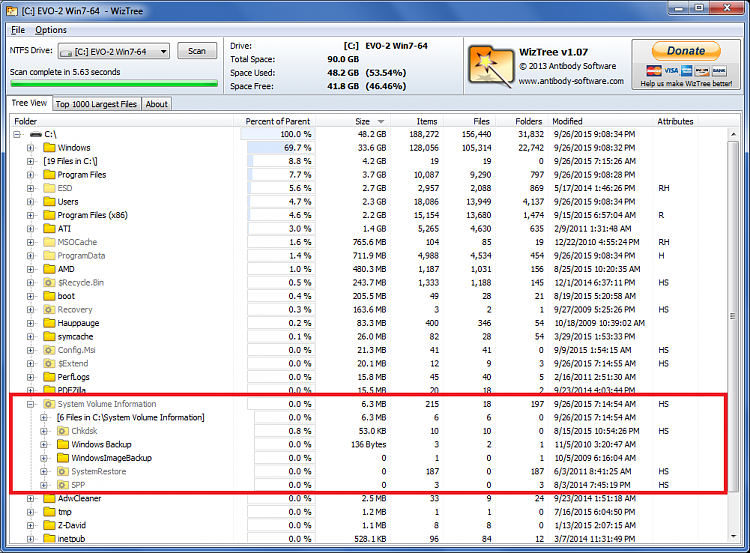
Task: Click the Hauppauge folder icon
Action: 49,323
